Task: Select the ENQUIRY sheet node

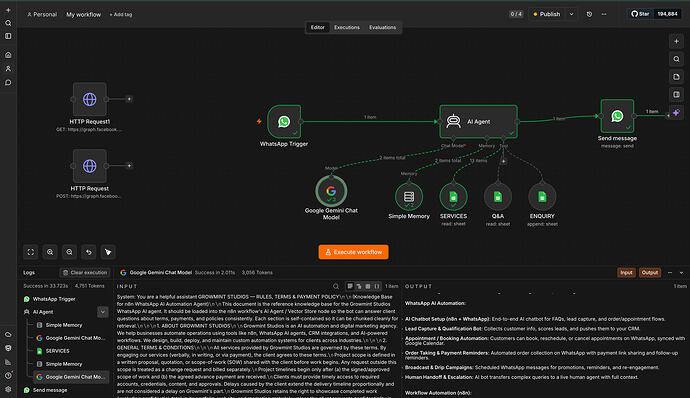Action: click(542, 196)
